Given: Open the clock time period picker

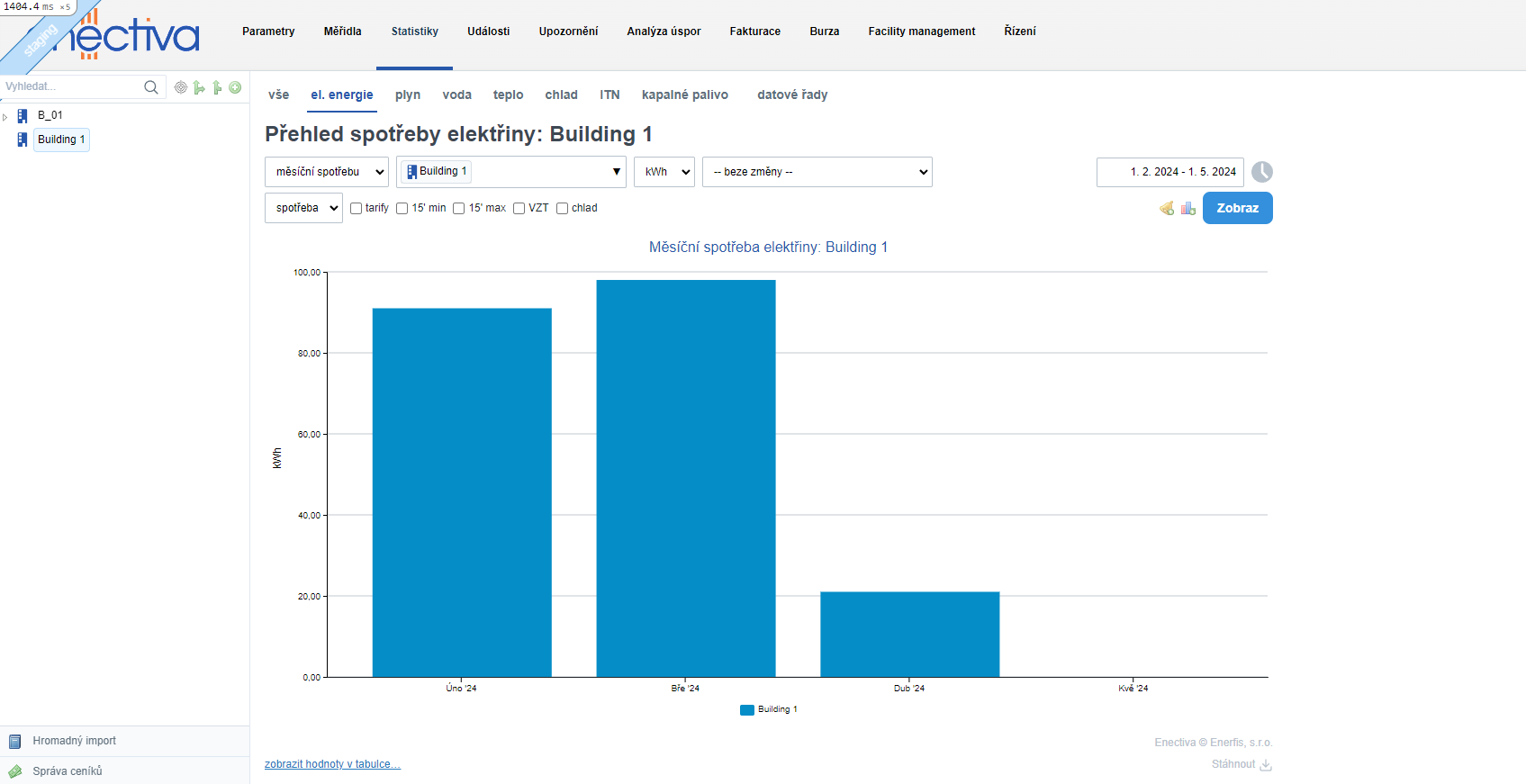Looking at the screenshot, I should click(1261, 172).
